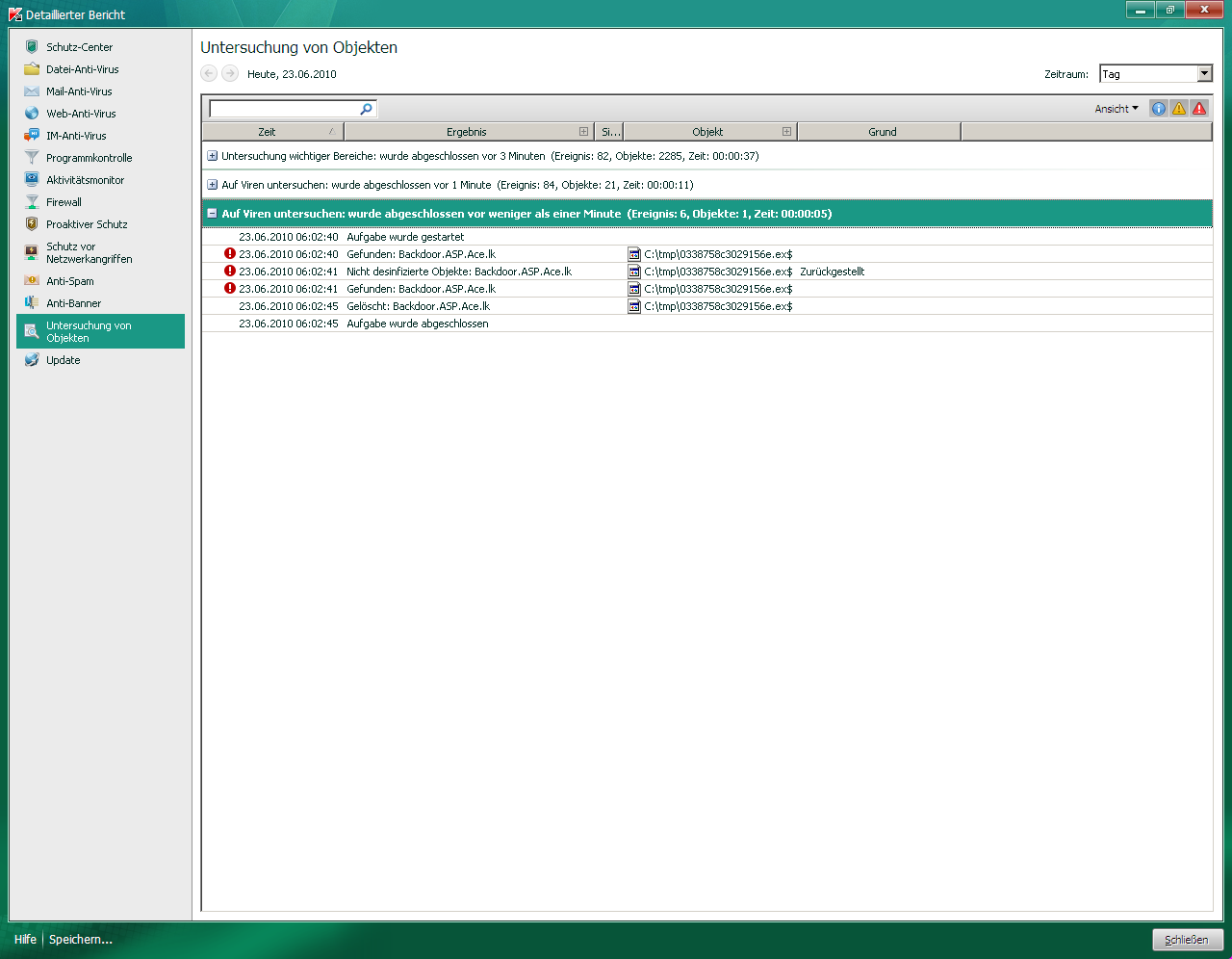Open Anti-Spam report section
Image resolution: width=1232 pixels, height=959 pixels.
click(70, 281)
